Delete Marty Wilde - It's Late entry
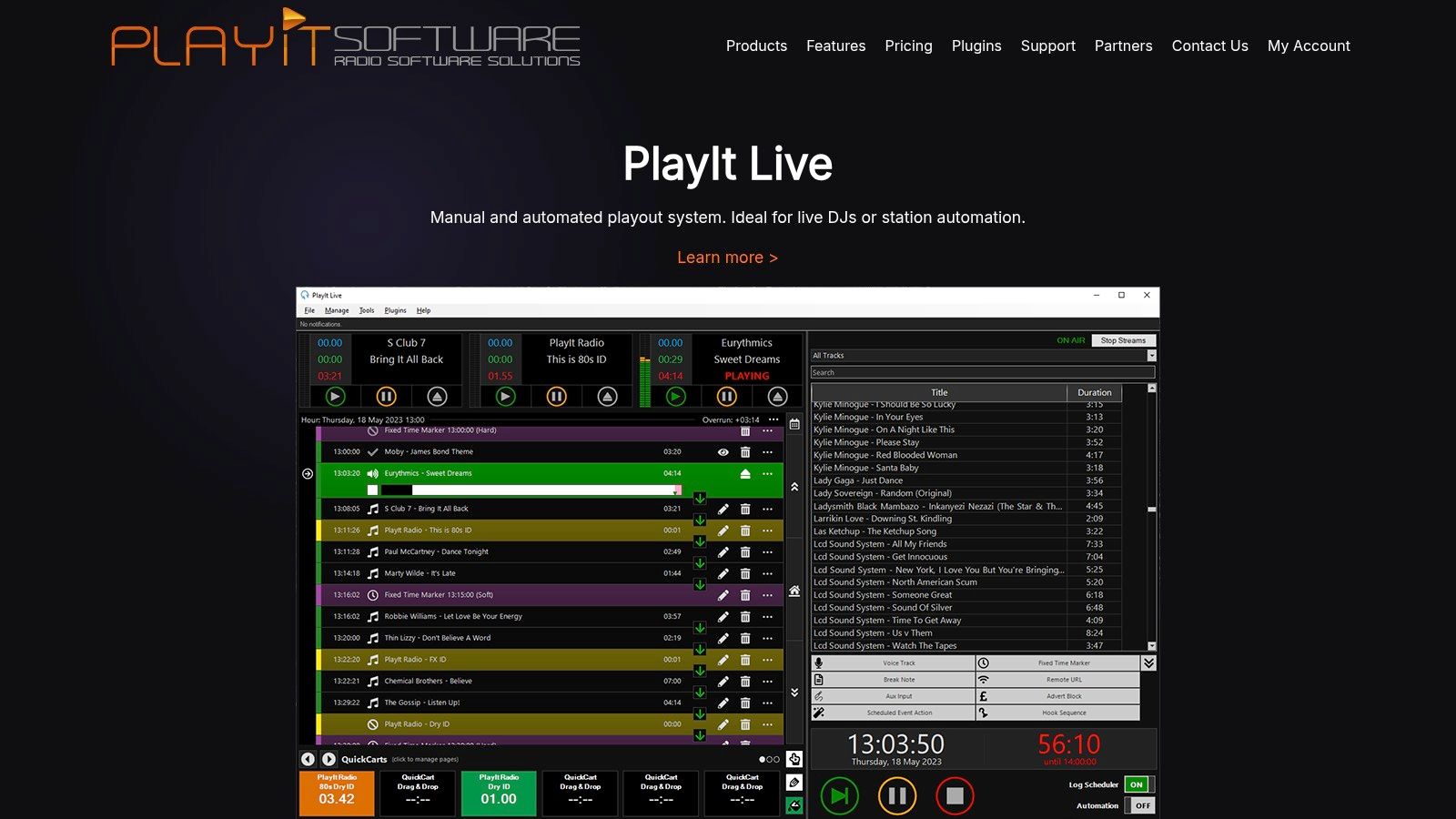Screen dimensions: 1456x819 [745, 573]
